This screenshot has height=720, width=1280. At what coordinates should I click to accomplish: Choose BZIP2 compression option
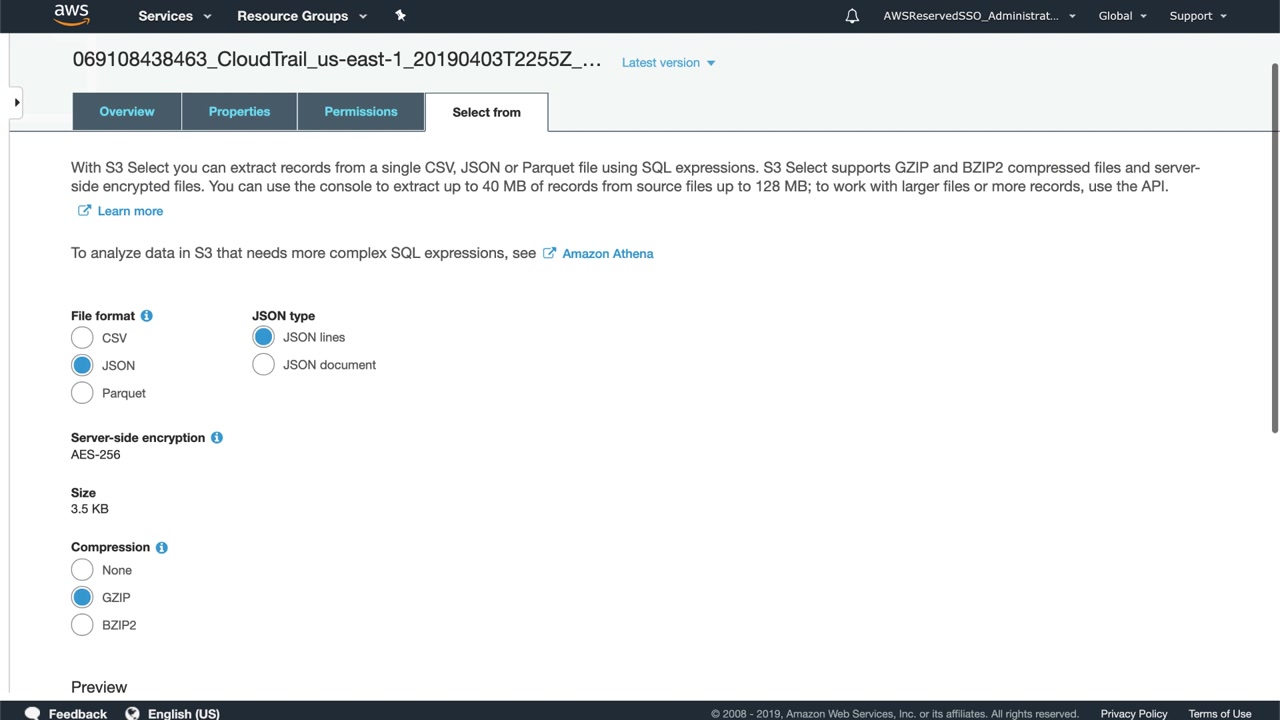pyautogui.click(x=82, y=625)
